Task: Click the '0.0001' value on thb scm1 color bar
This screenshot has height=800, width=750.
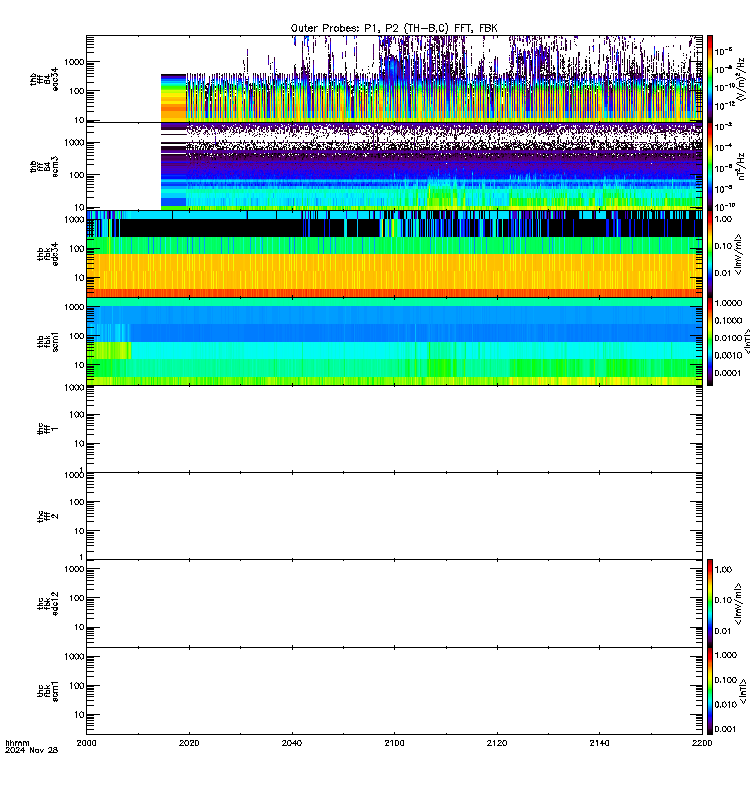Action: (x=728, y=373)
